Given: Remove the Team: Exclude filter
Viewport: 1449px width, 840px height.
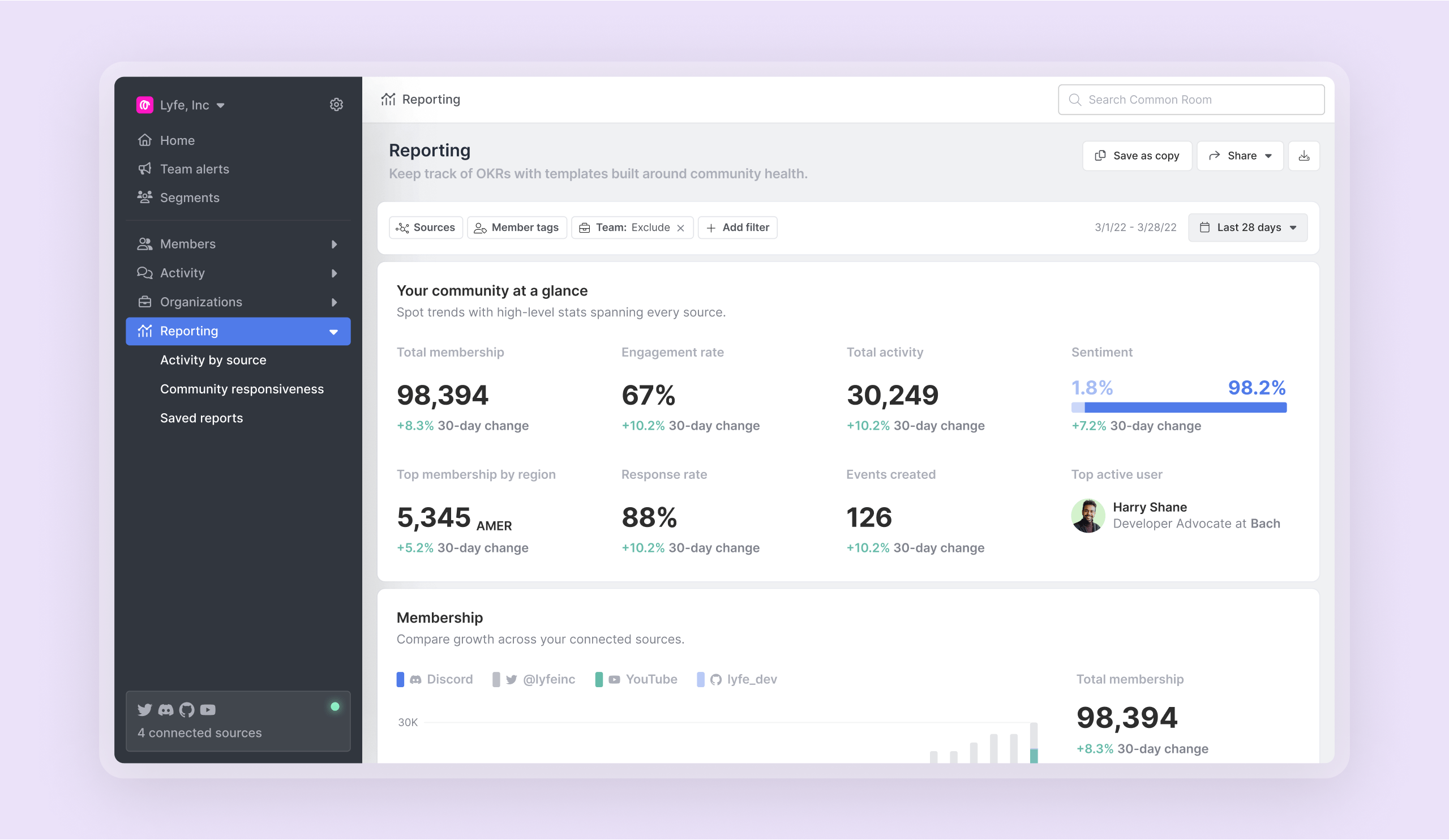Looking at the screenshot, I should [681, 228].
